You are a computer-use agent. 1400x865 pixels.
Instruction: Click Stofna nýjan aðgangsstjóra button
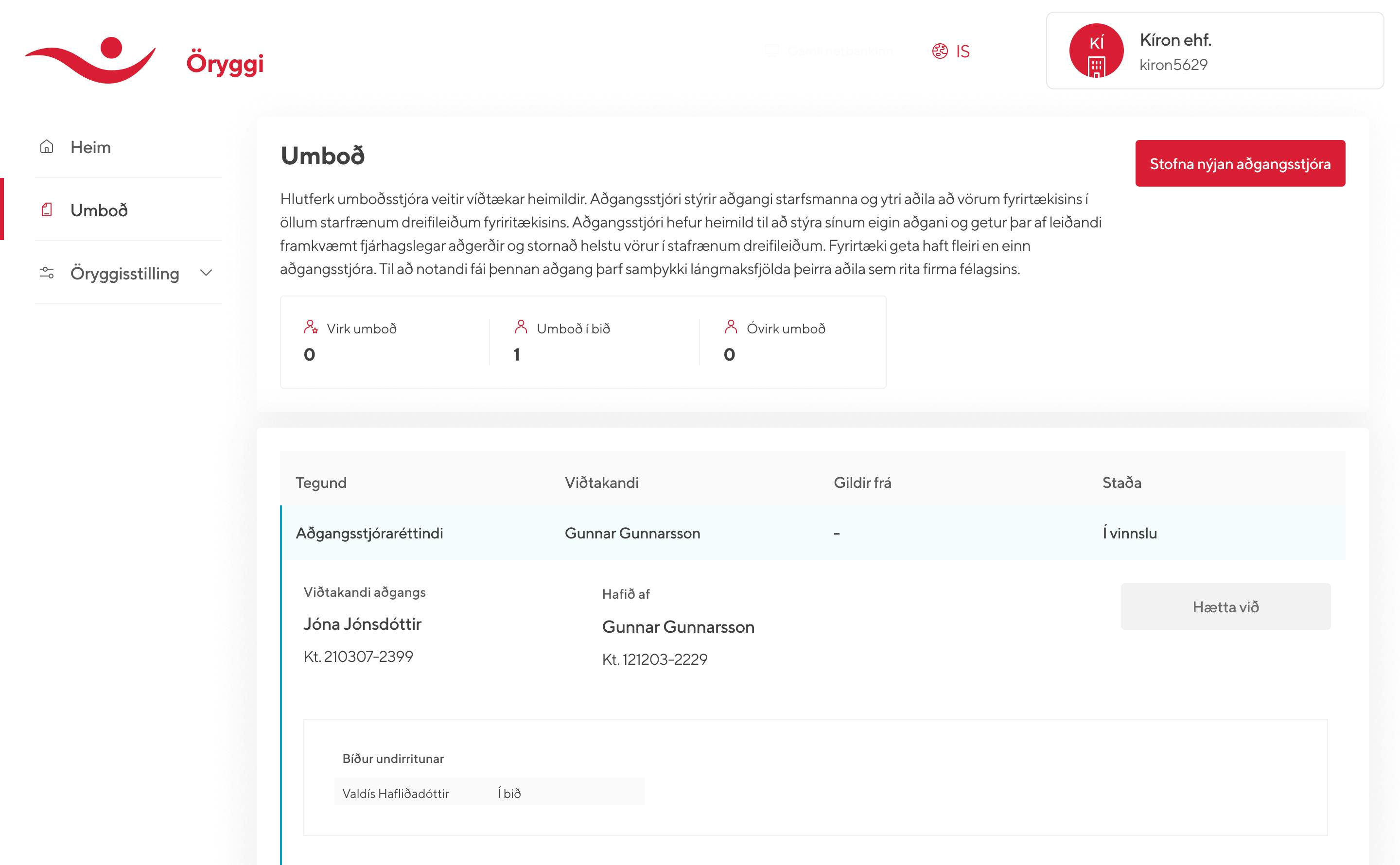pos(1239,164)
